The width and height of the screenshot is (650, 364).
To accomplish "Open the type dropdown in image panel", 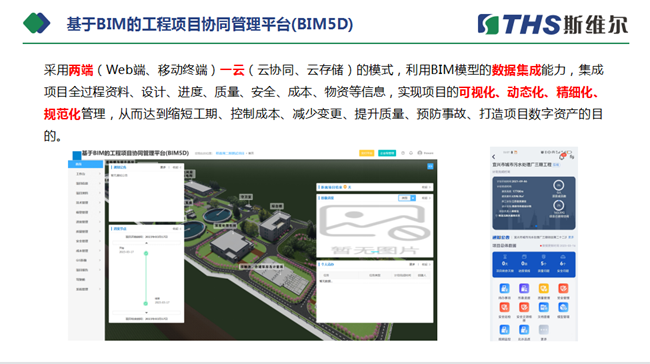I will coord(407,198).
